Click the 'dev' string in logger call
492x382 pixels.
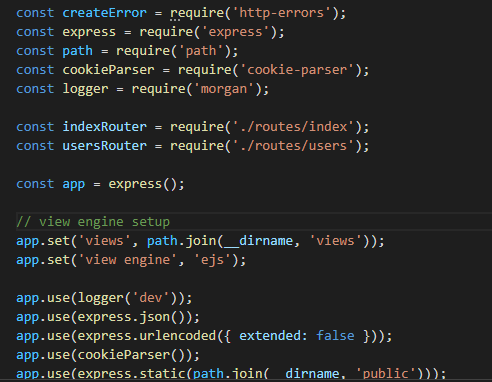point(151,298)
